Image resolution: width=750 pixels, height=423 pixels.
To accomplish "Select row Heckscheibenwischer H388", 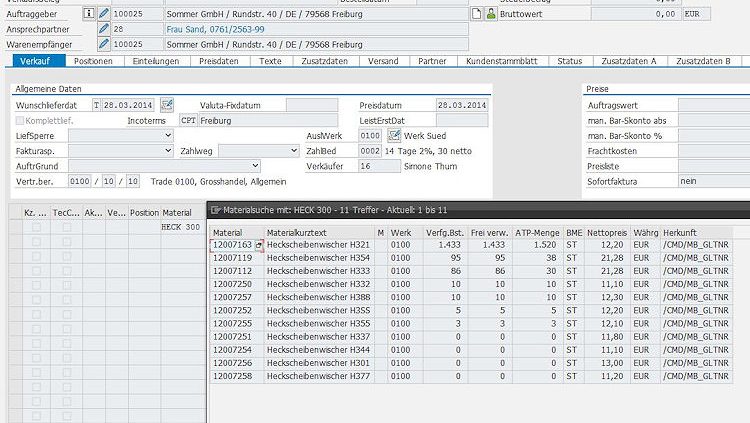I will 318,297.
